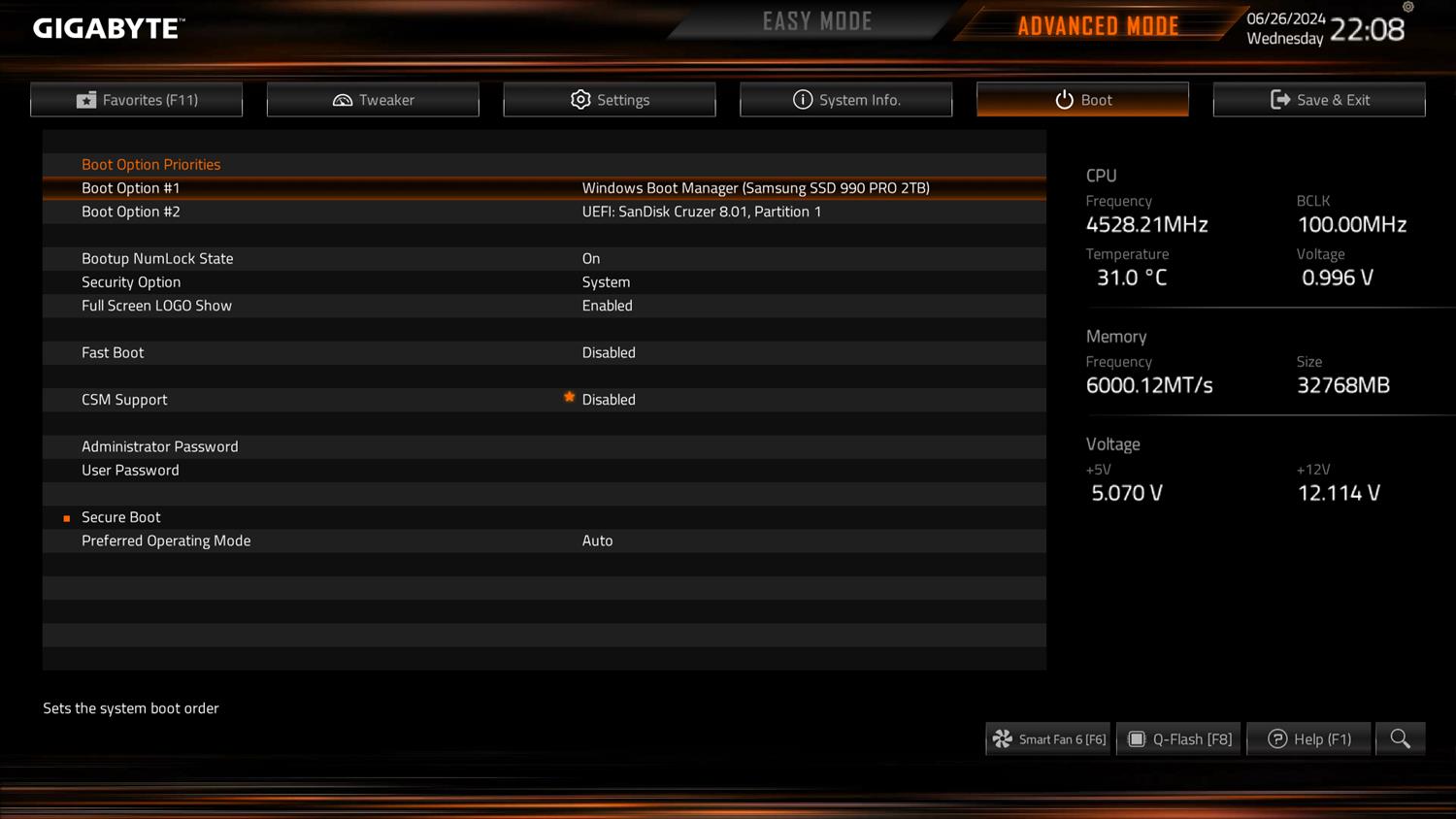The image size is (1456, 819).
Task: Switch to Easy Mode
Action: [817, 21]
